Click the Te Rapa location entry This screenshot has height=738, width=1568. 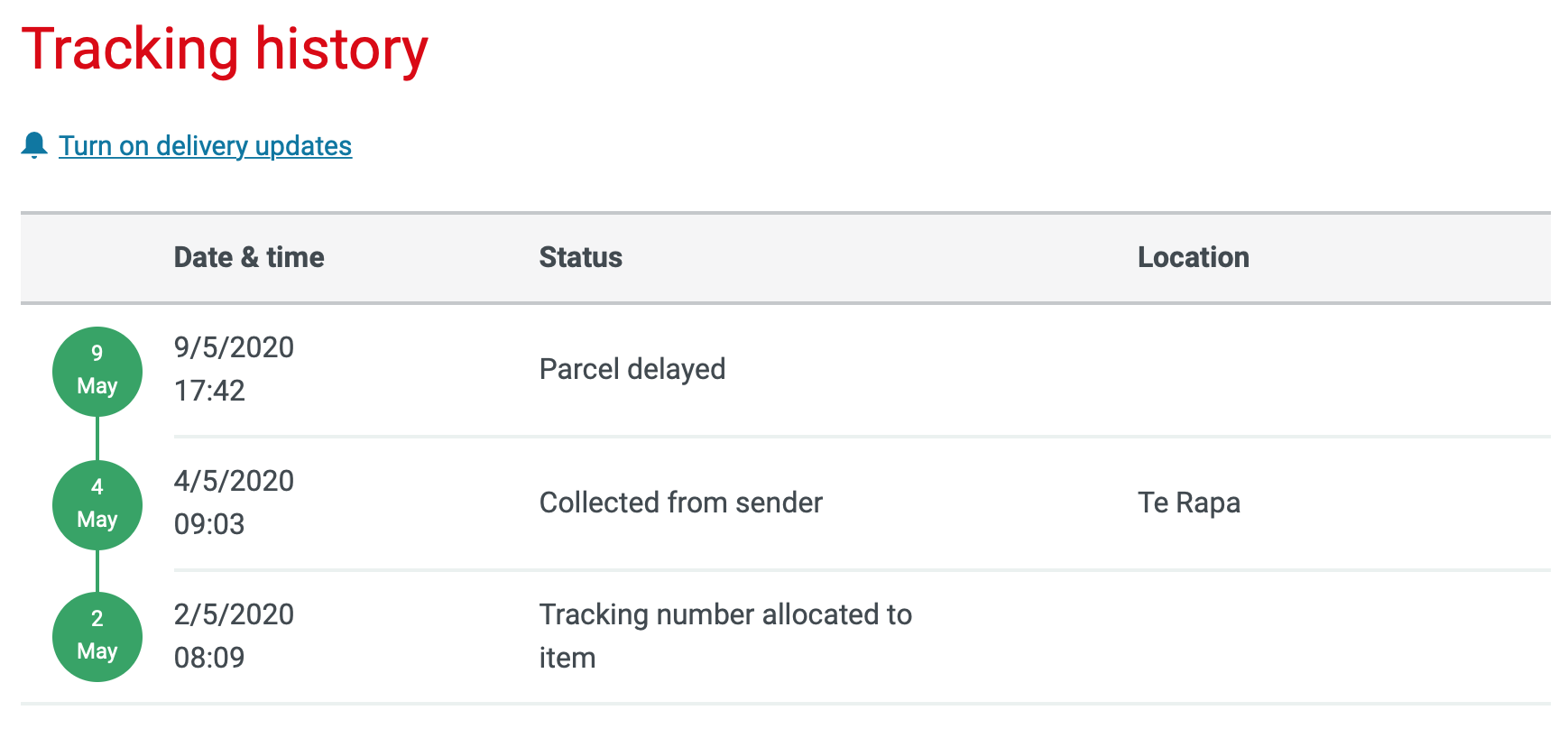(1188, 503)
